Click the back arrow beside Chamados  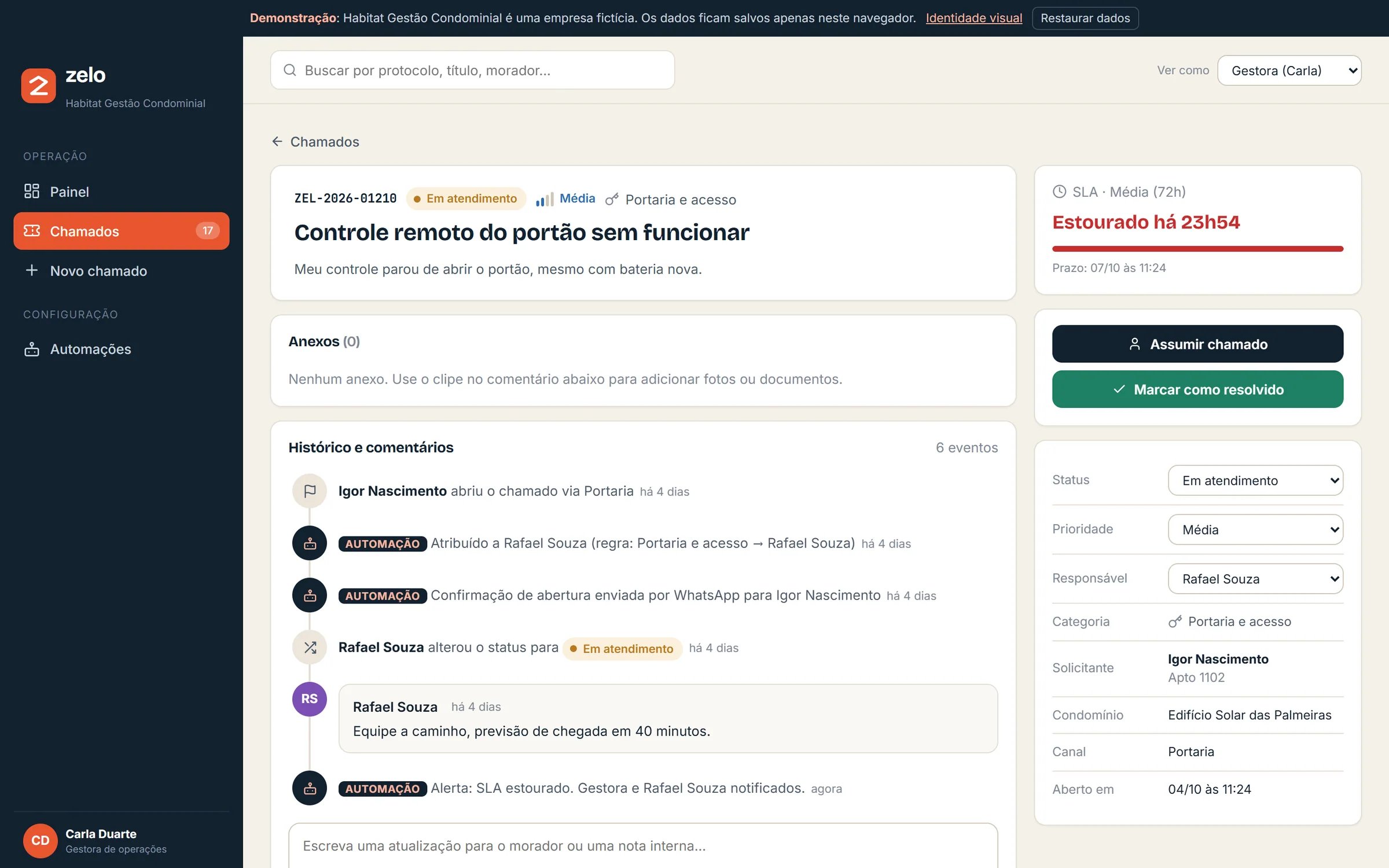coord(277,142)
